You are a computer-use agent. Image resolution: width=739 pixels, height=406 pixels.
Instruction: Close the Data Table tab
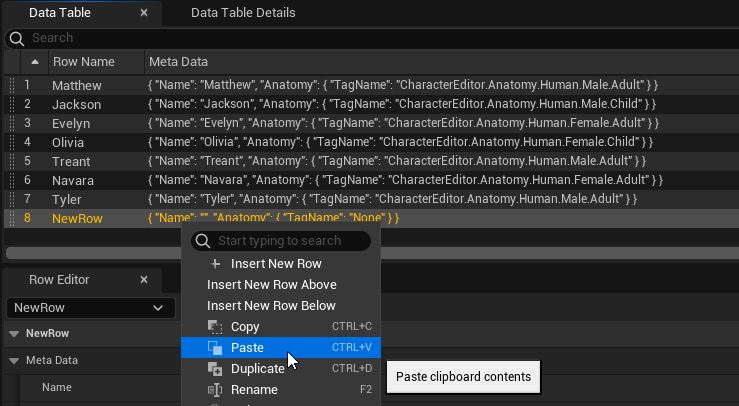[144, 13]
